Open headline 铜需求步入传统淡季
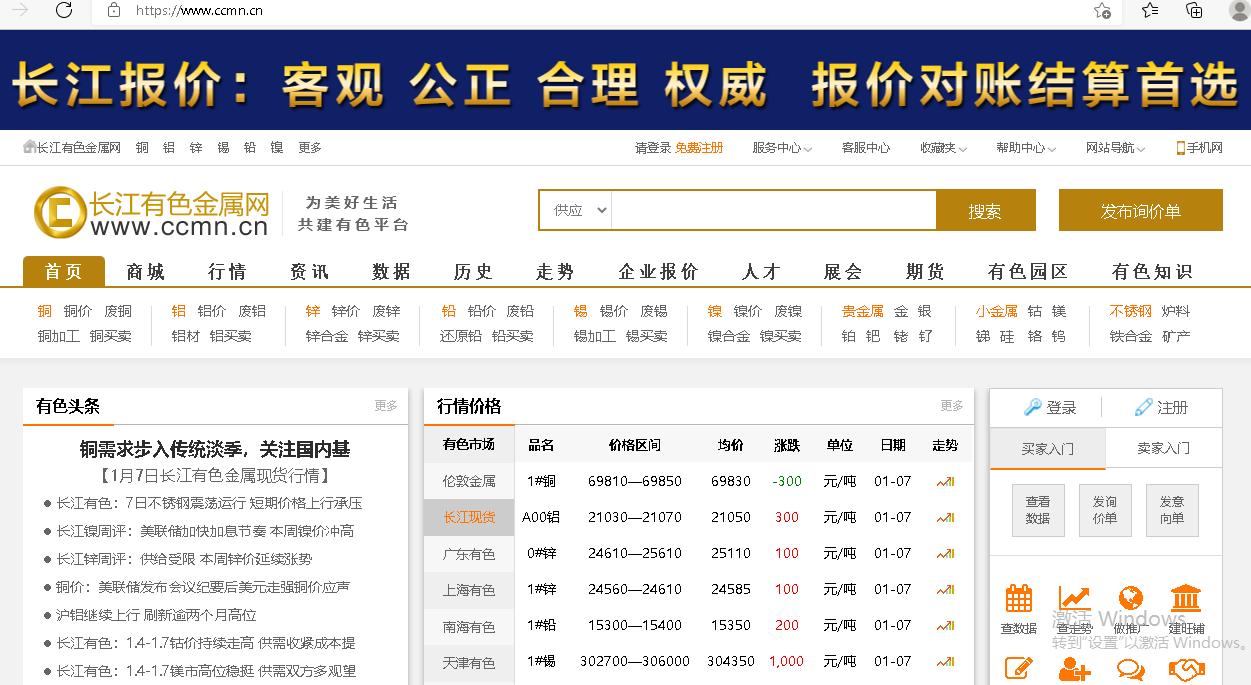The width and height of the screenshot is (1251, 685). pos(215,449)
